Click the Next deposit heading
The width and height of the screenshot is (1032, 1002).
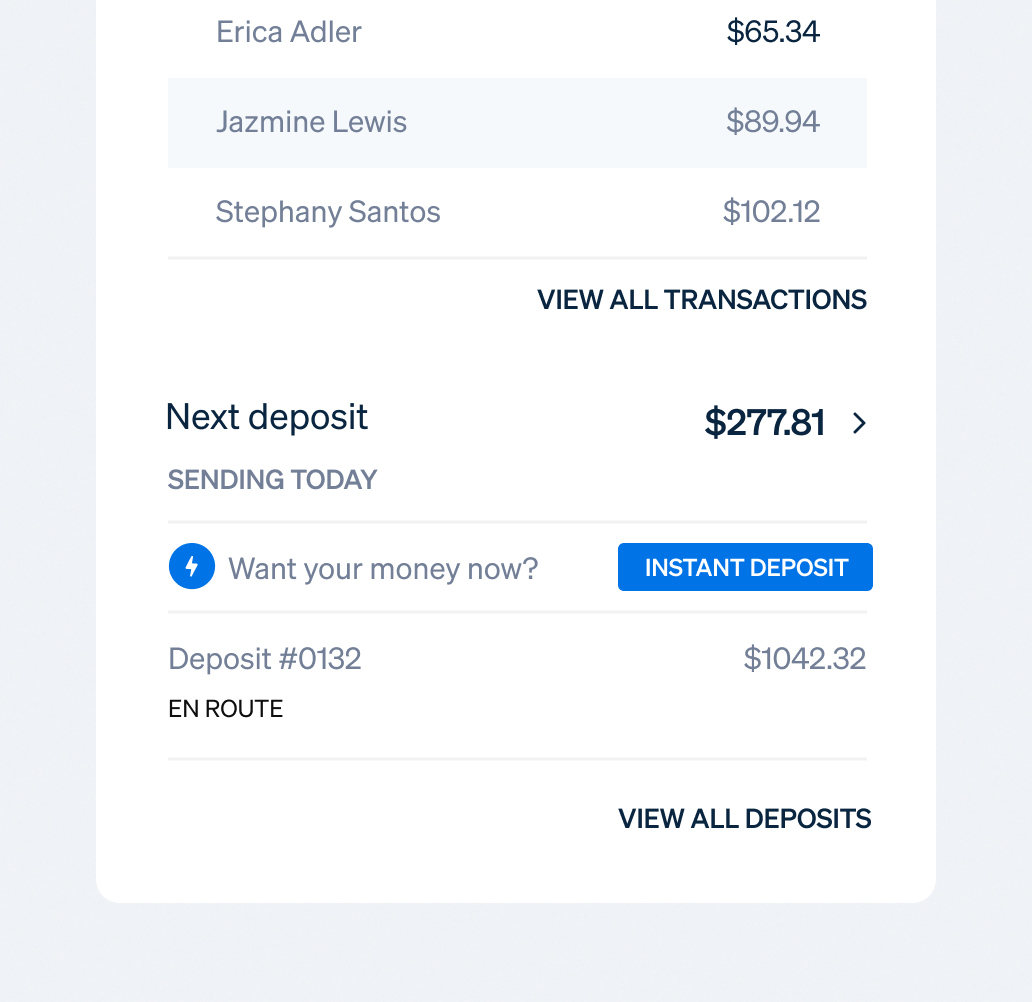[267, 417]
